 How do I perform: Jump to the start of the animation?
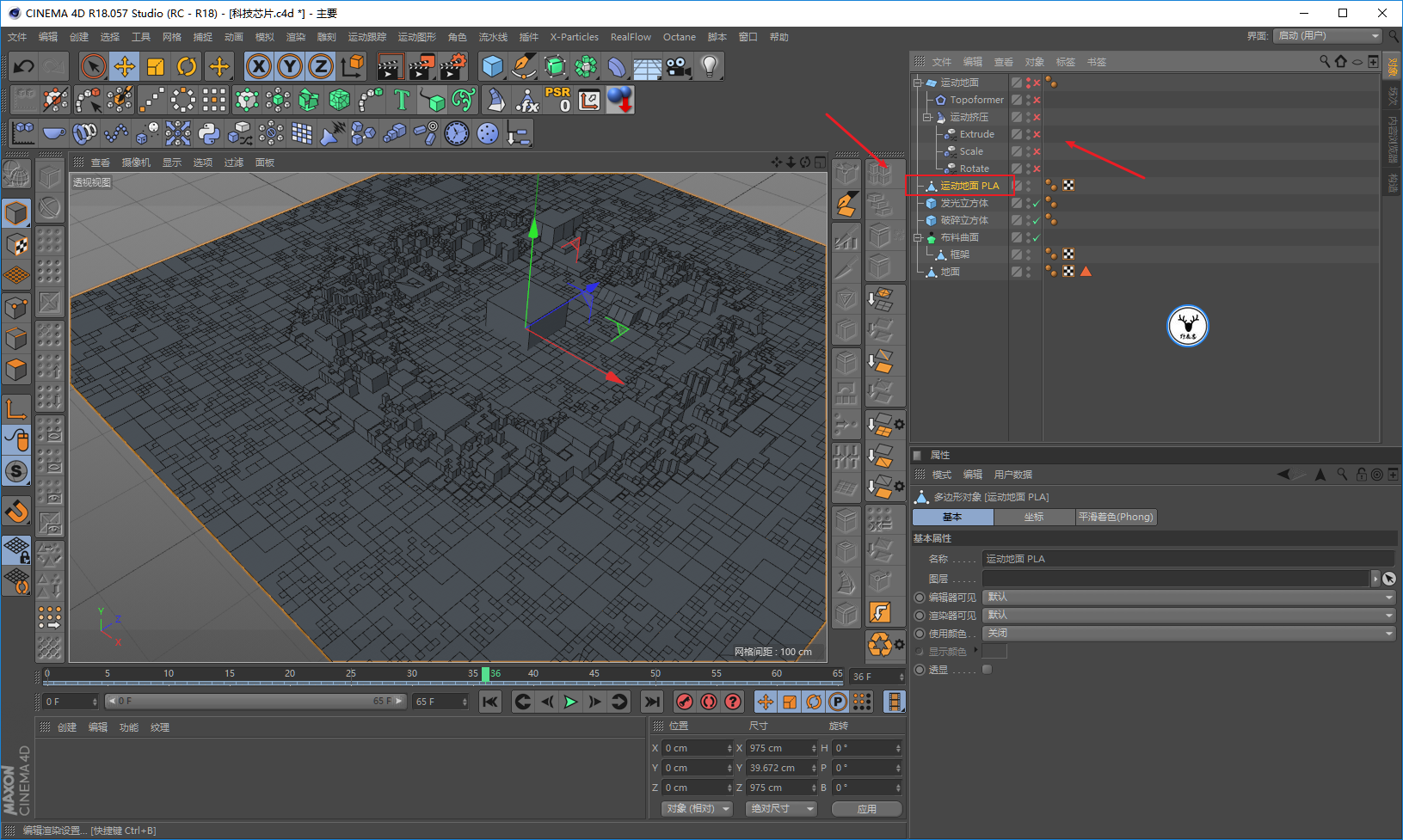pos(490,702)
